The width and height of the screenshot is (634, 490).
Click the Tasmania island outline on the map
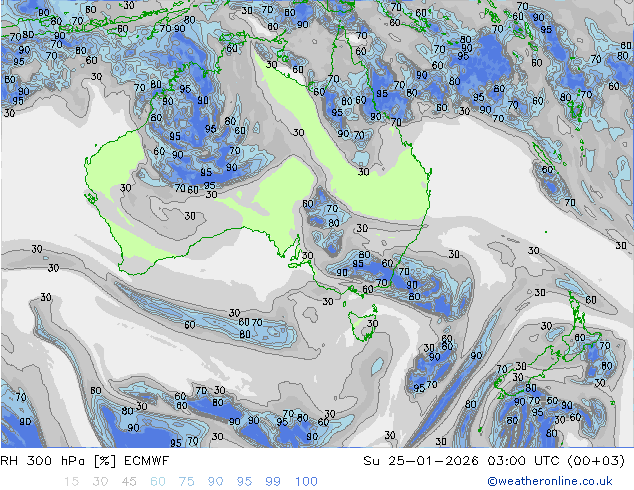(x=363, y=325)
